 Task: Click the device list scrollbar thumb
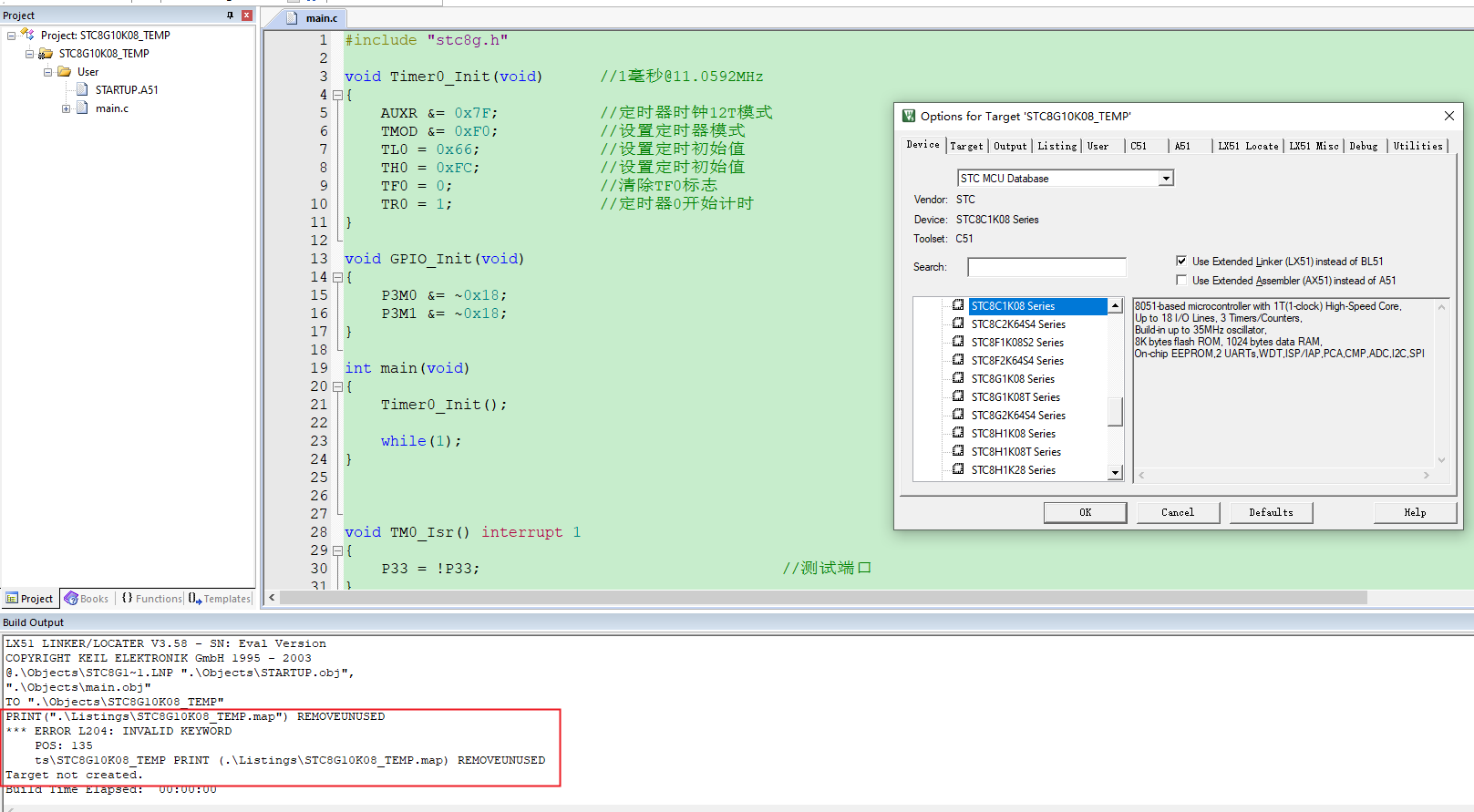[x=1115, y=411]
